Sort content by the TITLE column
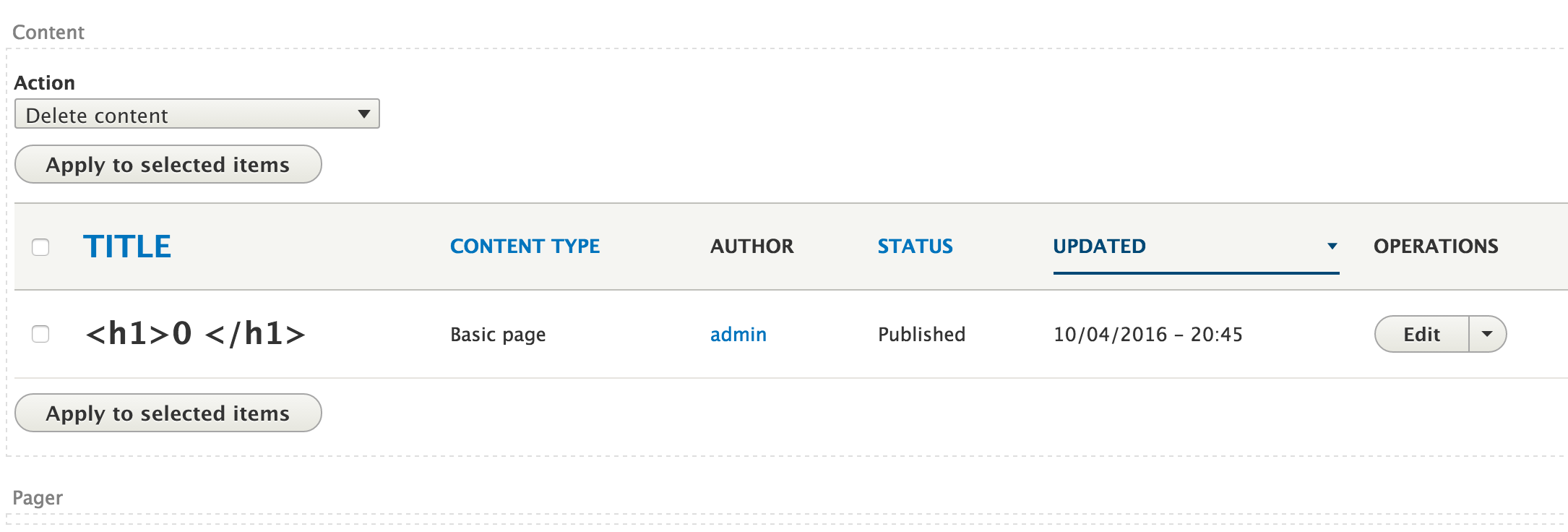 pyautogui.click(x=128, y=246)
